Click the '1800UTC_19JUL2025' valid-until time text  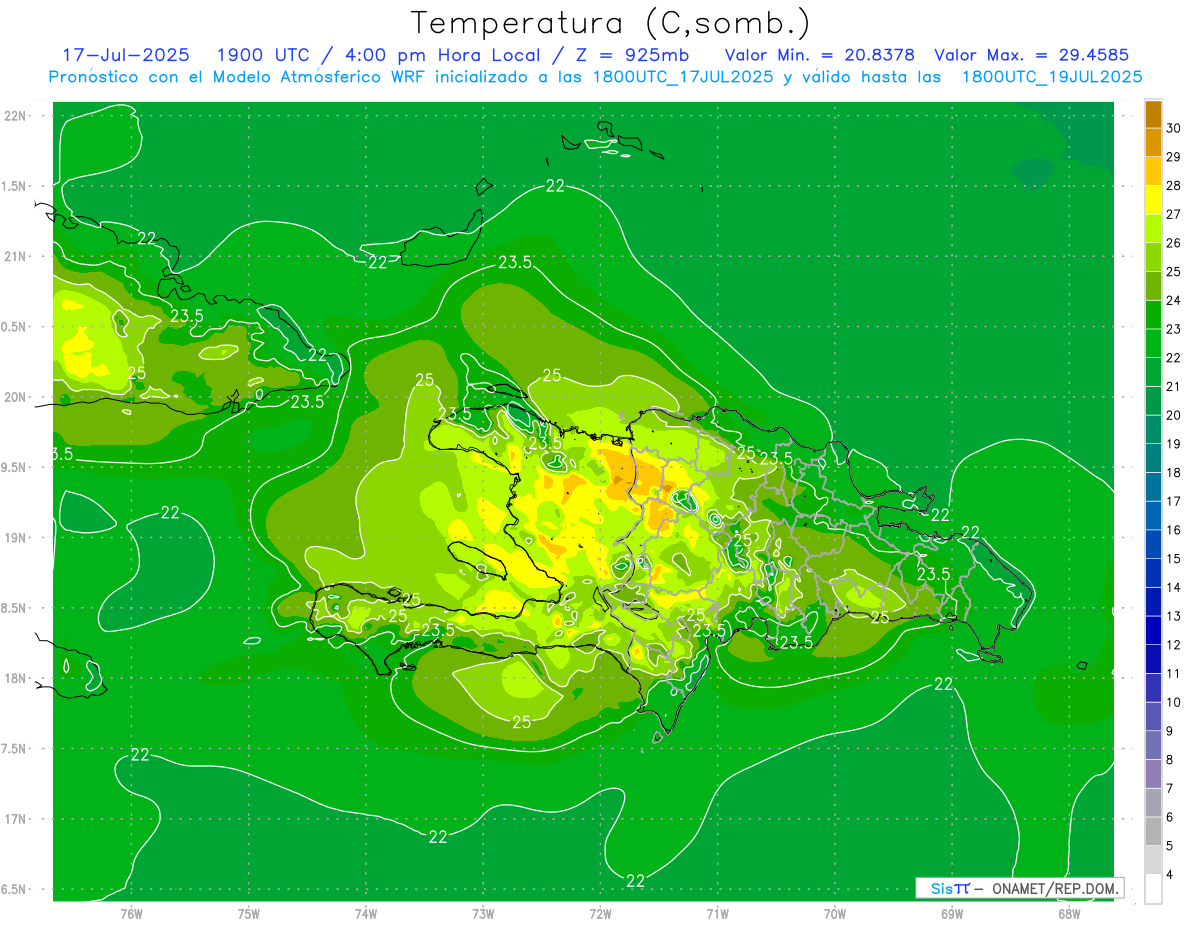click(x=1052, y=76)
